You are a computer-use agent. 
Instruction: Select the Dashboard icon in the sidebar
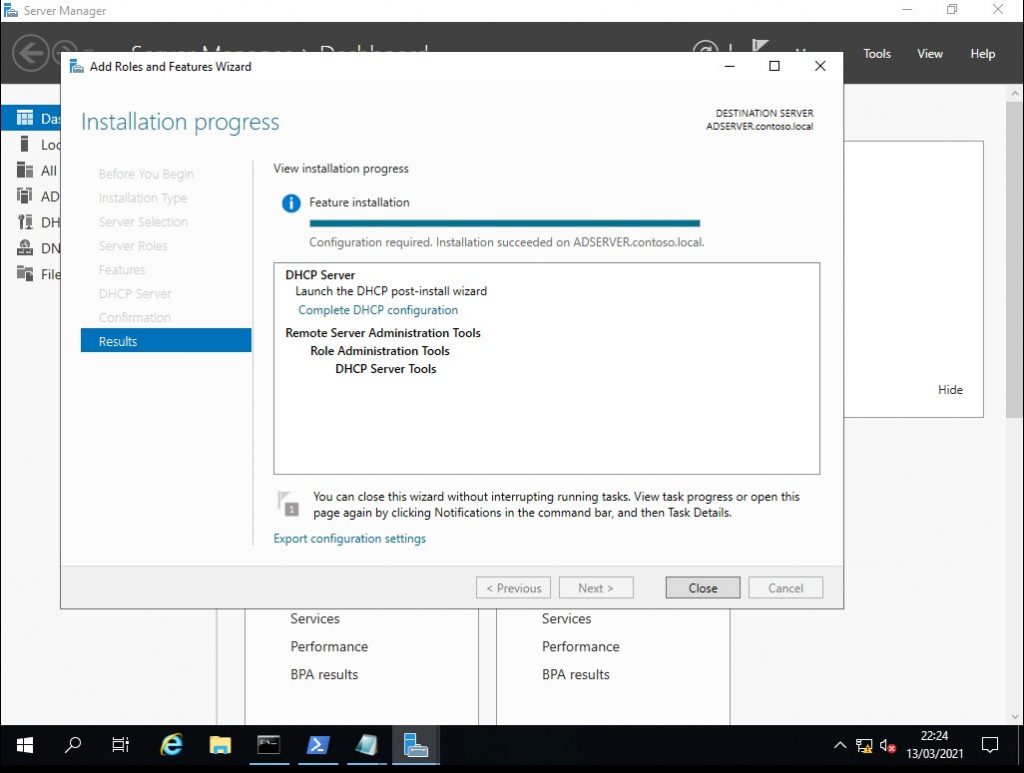[25, 119]
